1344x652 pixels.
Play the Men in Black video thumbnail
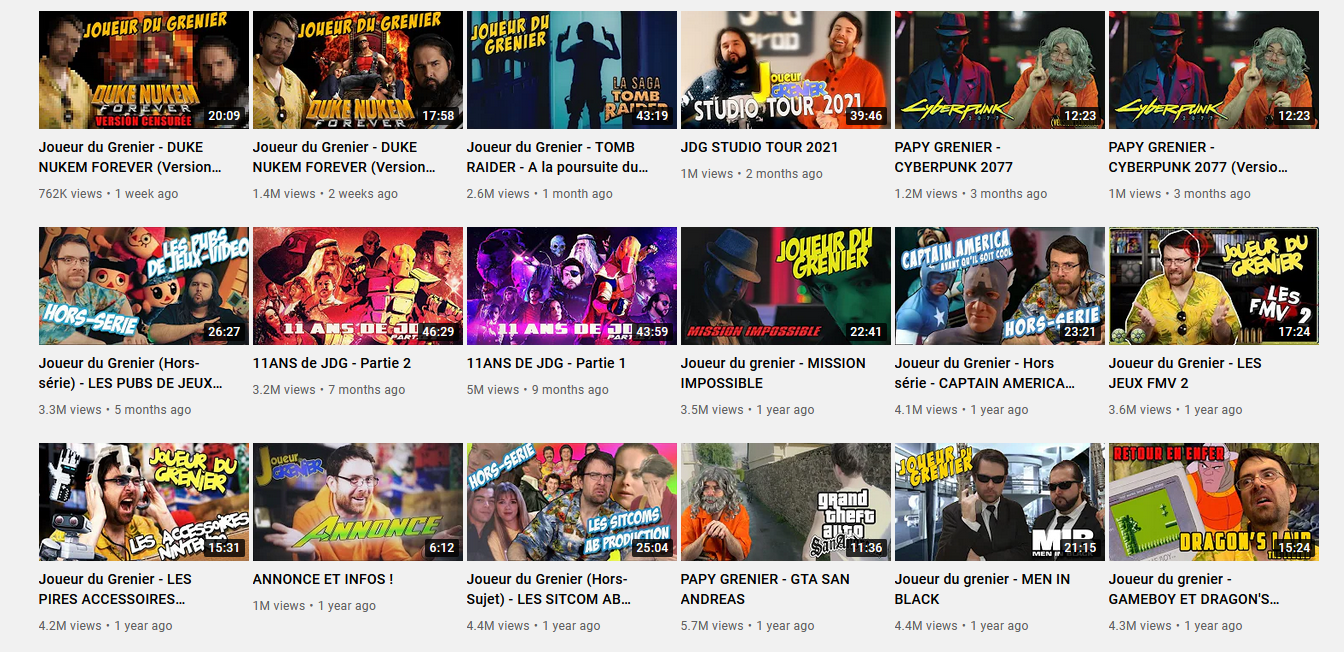coord(1000,502)
